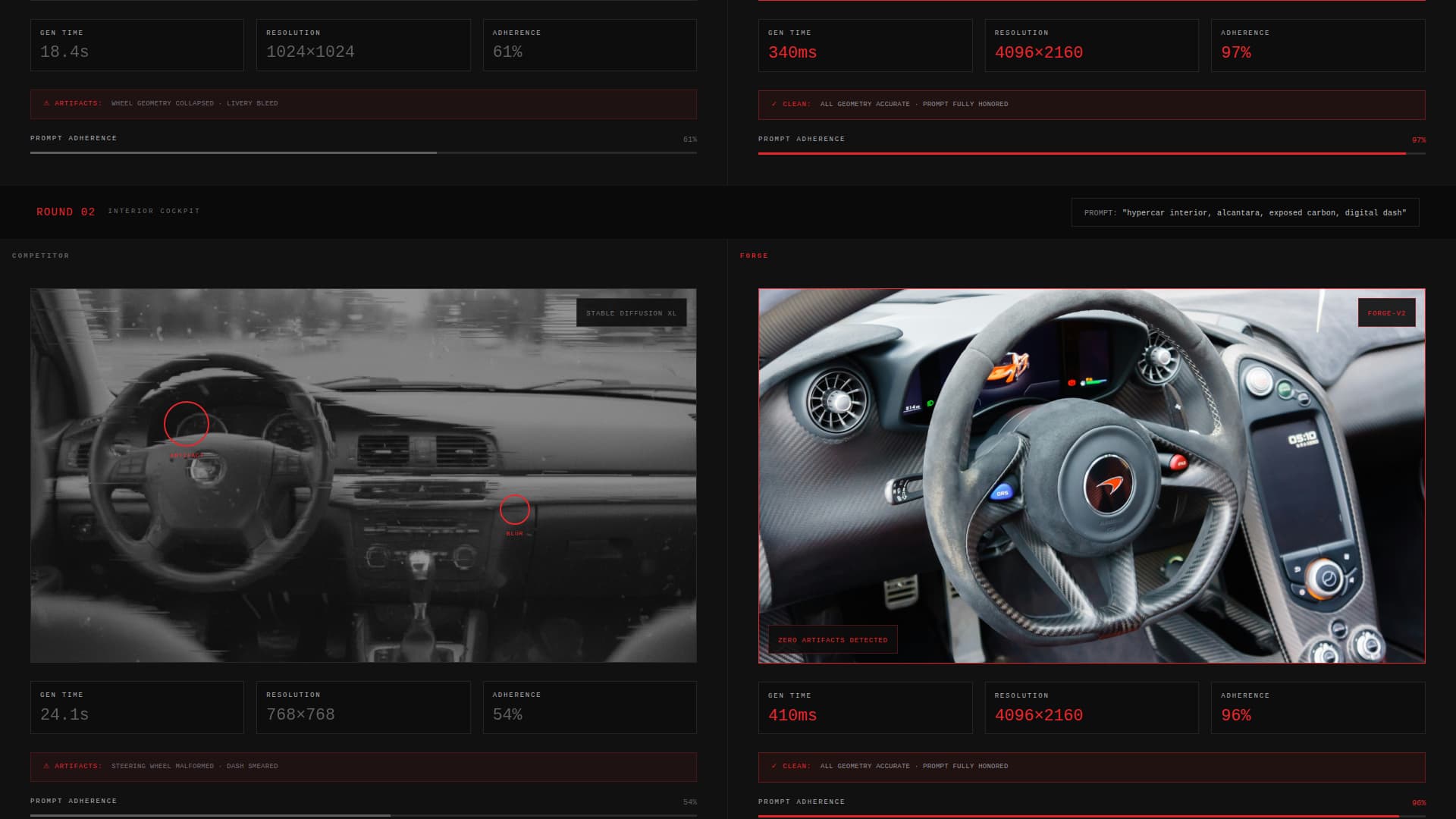
Task: Click the warning icon on the ARTIFACTS banner
Action: click(x=47, y=103)
